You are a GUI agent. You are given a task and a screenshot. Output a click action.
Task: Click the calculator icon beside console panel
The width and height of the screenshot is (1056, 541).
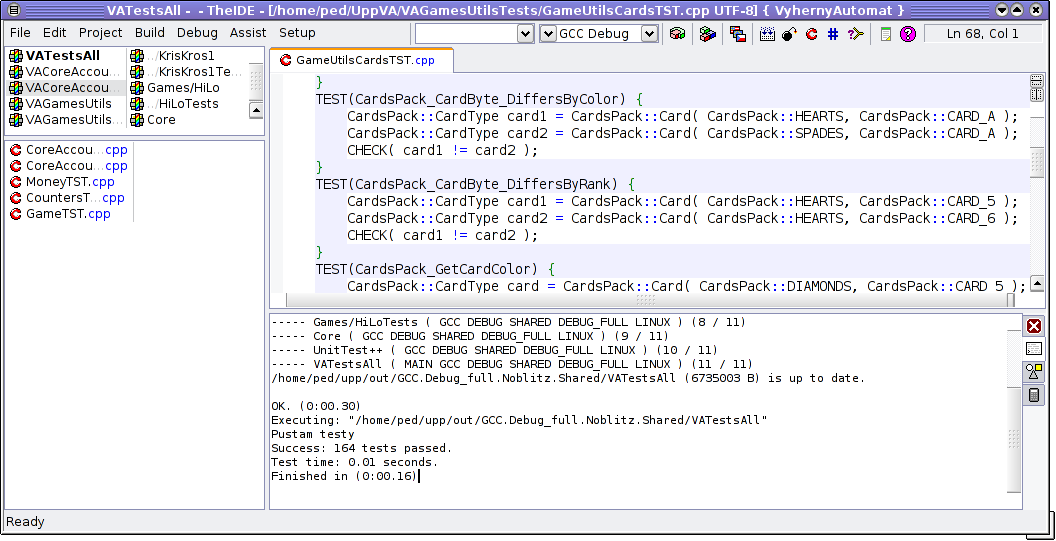coord(1034,395)
